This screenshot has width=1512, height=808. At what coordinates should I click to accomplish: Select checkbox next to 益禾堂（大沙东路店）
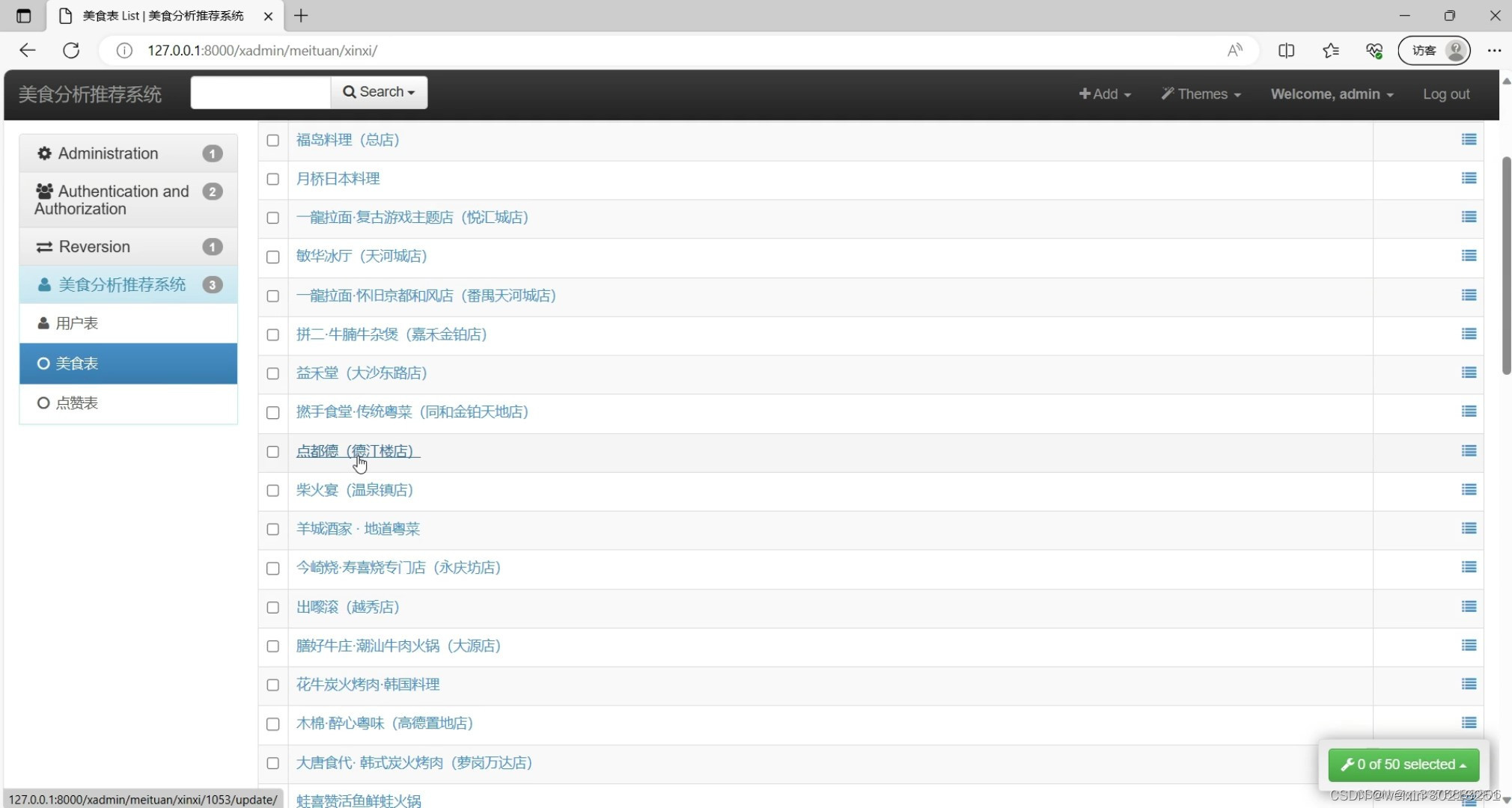(x=273, y=373)
